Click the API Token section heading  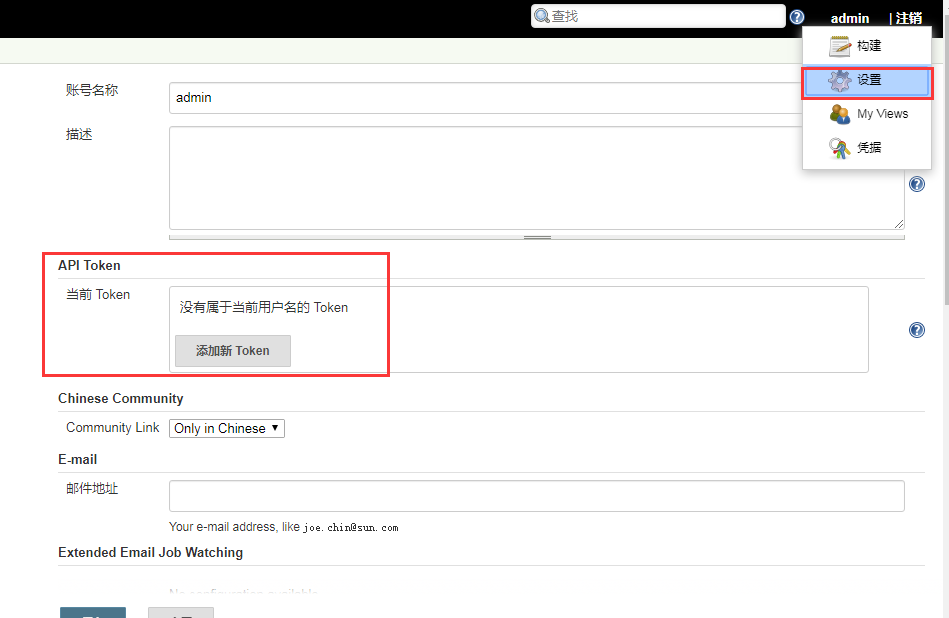pyautogui.click(x=90, y=266)
